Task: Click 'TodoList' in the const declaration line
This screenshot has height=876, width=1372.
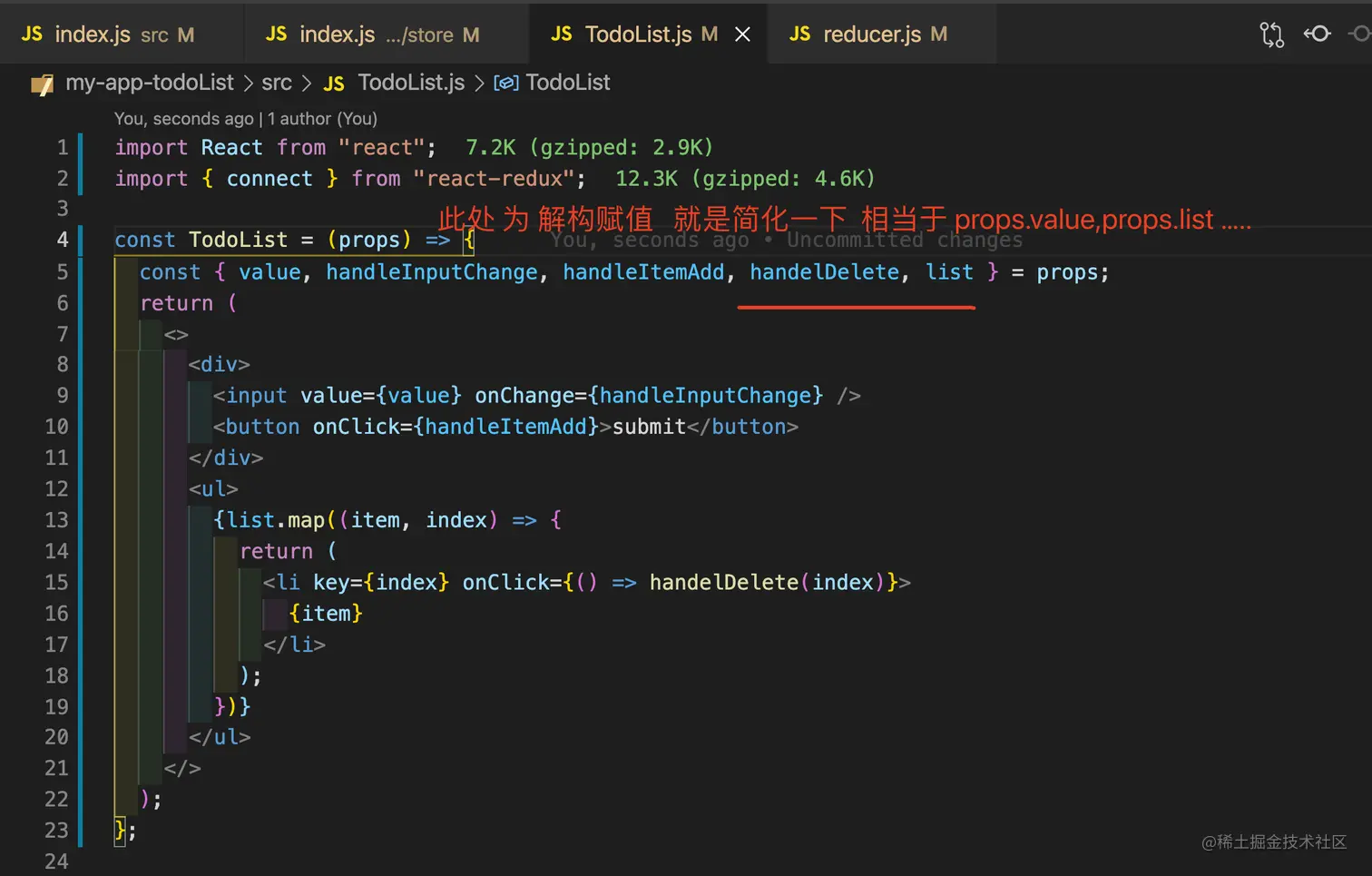Action: tap(238, 240)
